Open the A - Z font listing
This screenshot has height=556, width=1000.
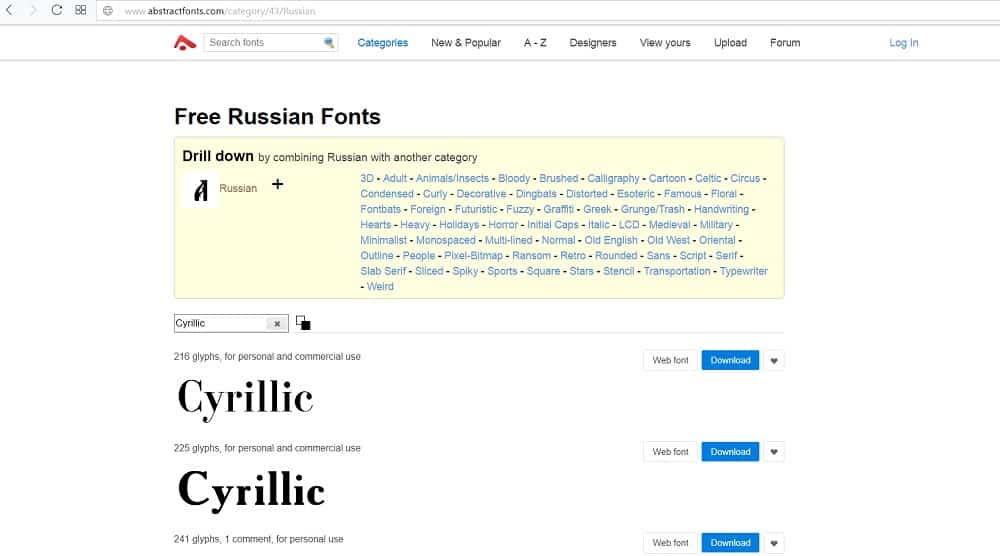point(535,43)
